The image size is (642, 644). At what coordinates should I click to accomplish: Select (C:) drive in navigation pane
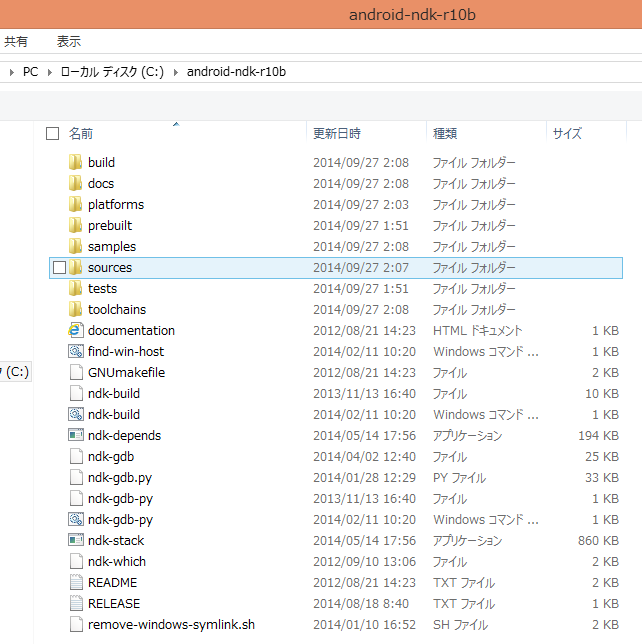[x=16, y=372]
